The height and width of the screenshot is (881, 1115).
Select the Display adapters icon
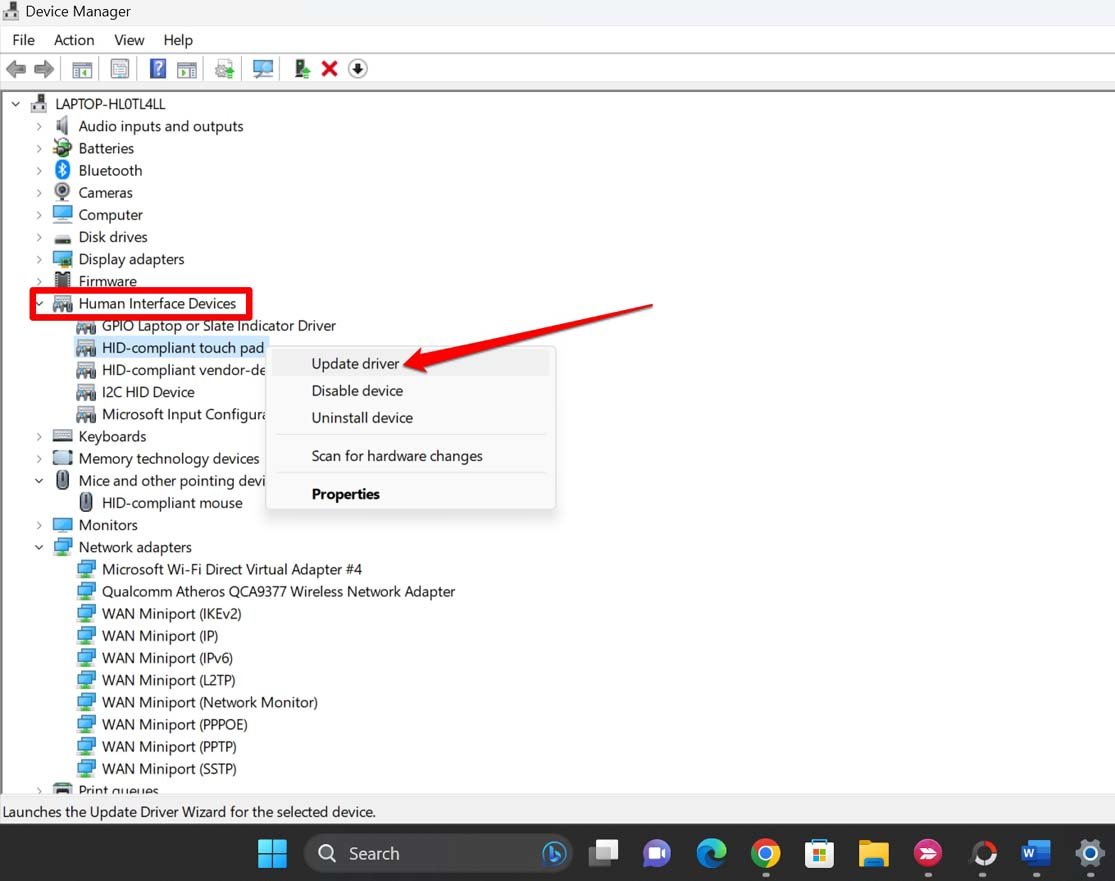pos(63,259)
